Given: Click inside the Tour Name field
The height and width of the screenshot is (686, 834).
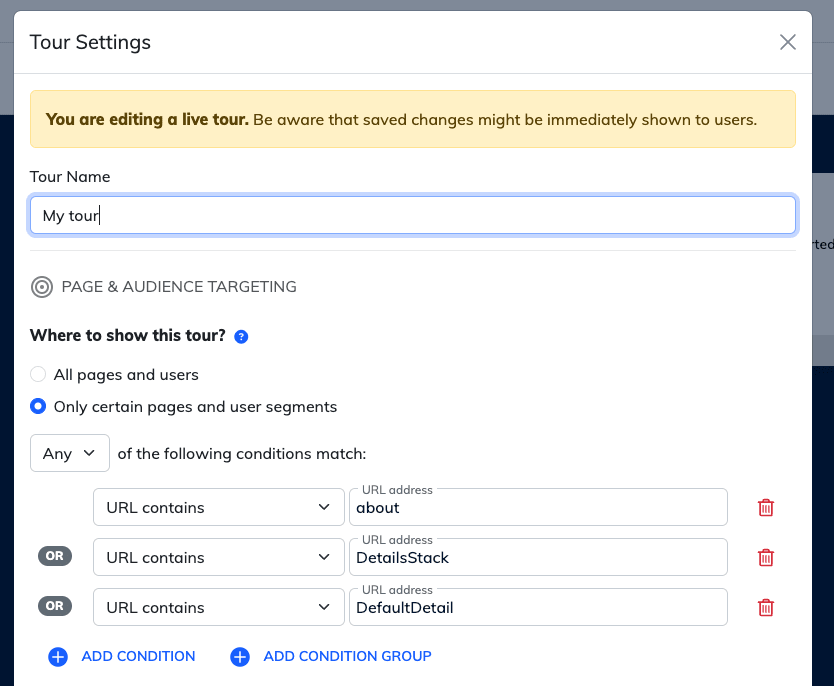Looking at the screenshot, I should click(412, 214).
